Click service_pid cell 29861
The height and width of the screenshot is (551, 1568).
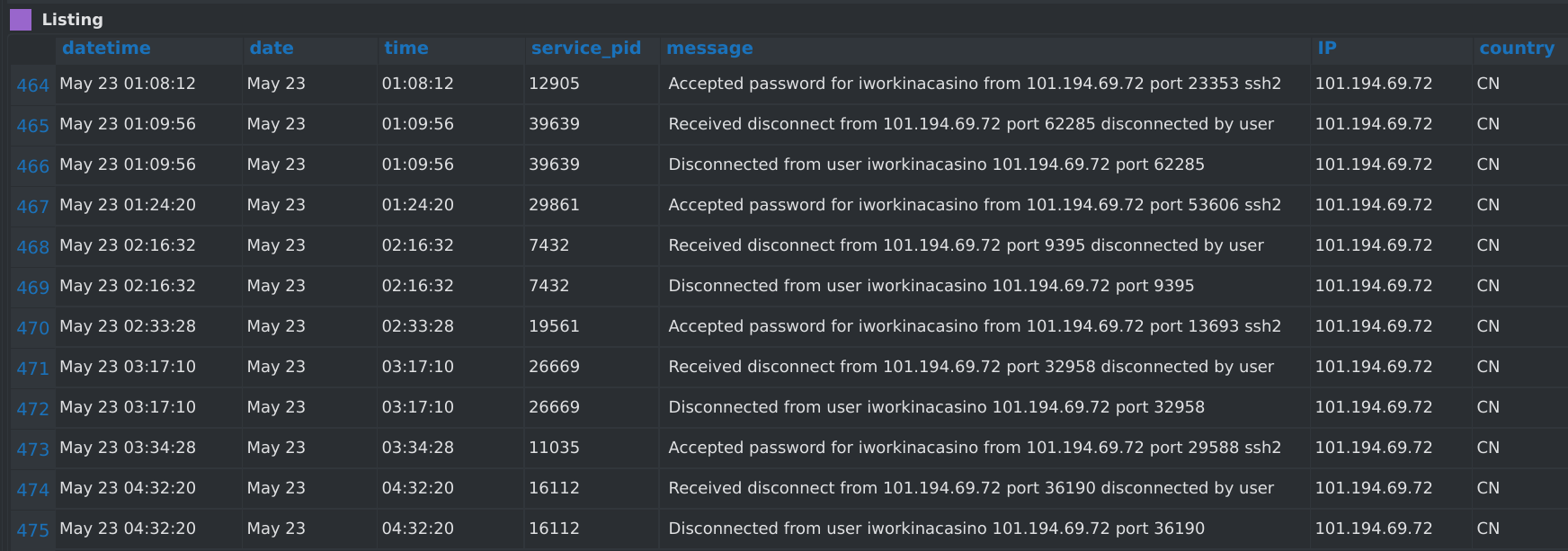pyautogui.click(x=554, y=205)
